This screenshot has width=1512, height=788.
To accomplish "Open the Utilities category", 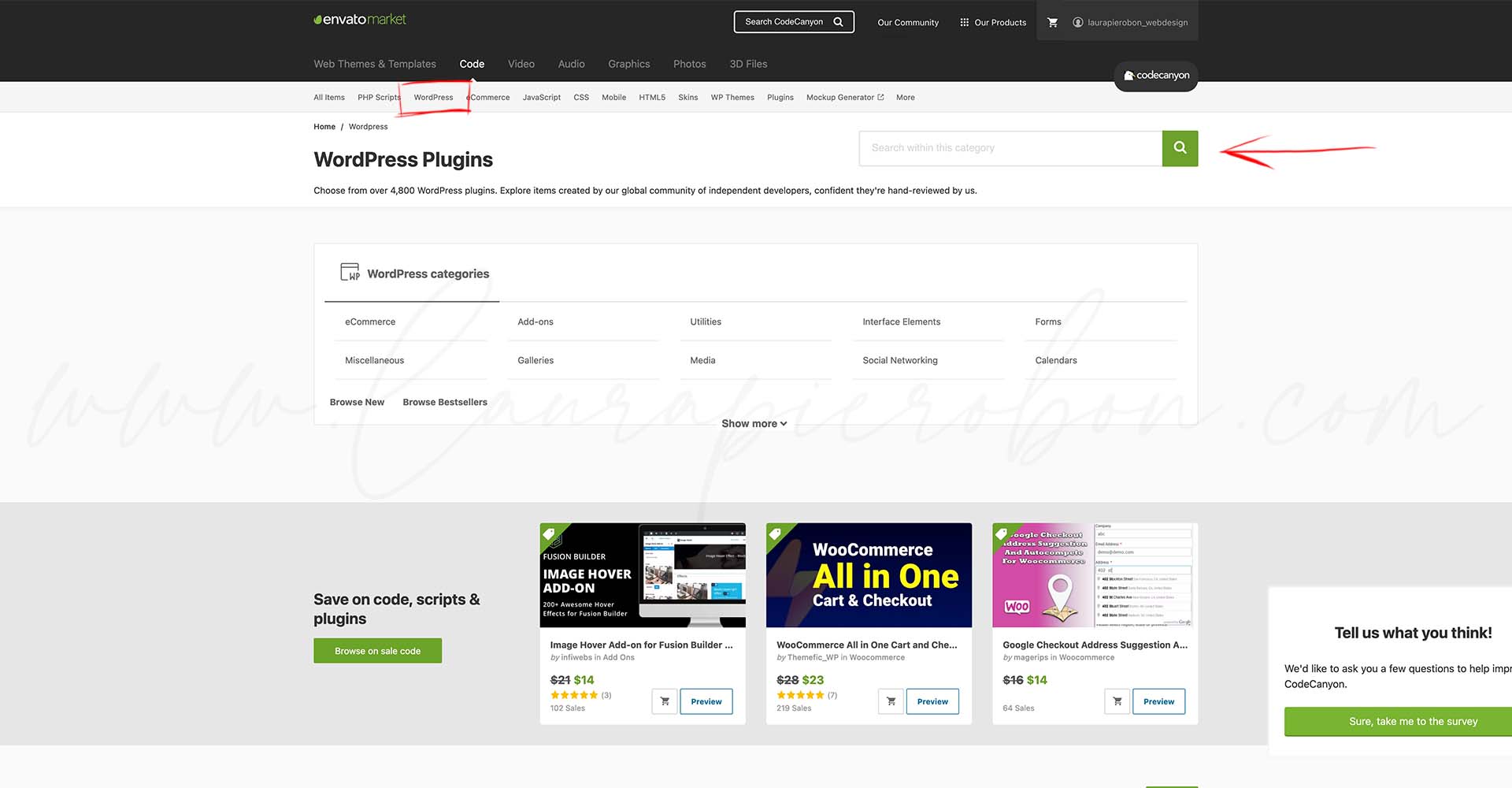I will point(706,322).
